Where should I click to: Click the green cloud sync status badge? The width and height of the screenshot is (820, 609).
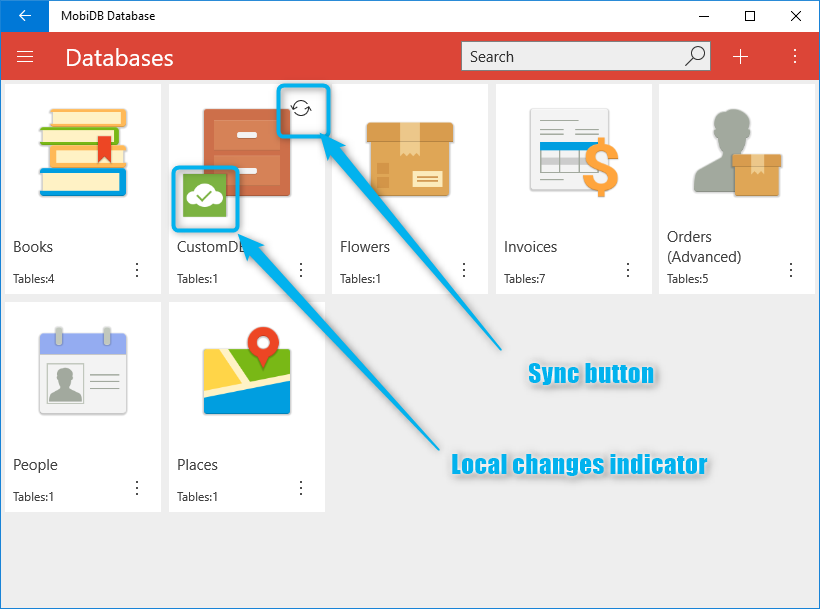[x=204, y=196]
